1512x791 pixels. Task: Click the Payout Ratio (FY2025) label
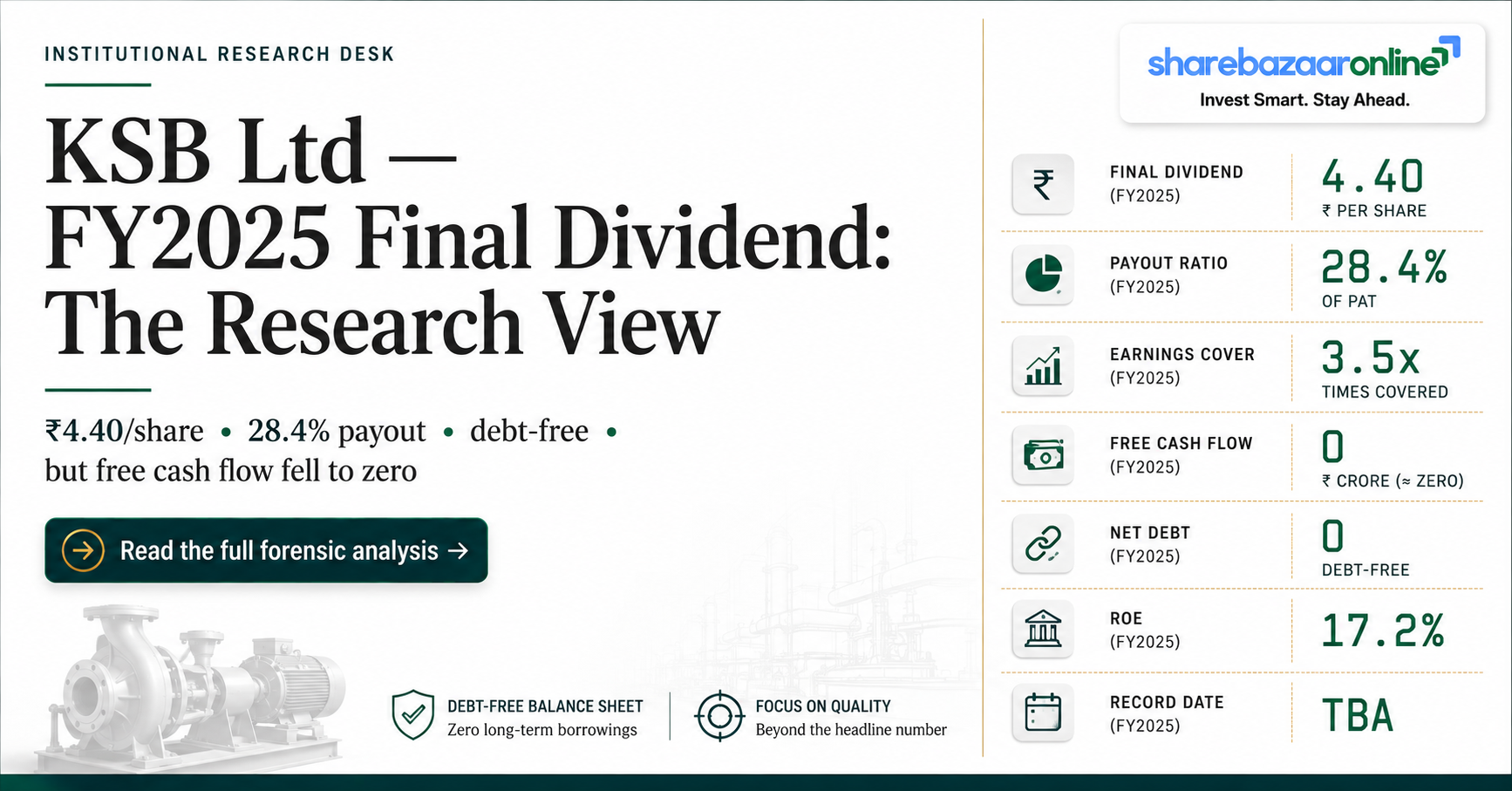[x=1168, y=275]
